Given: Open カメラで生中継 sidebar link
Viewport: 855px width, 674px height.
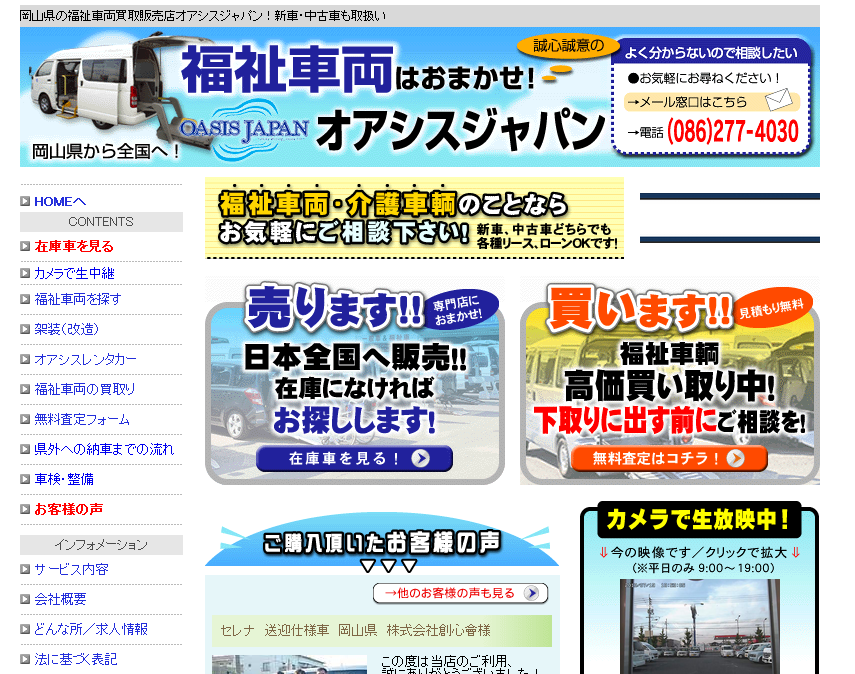Looking at the screenshot, I should 74,273.
